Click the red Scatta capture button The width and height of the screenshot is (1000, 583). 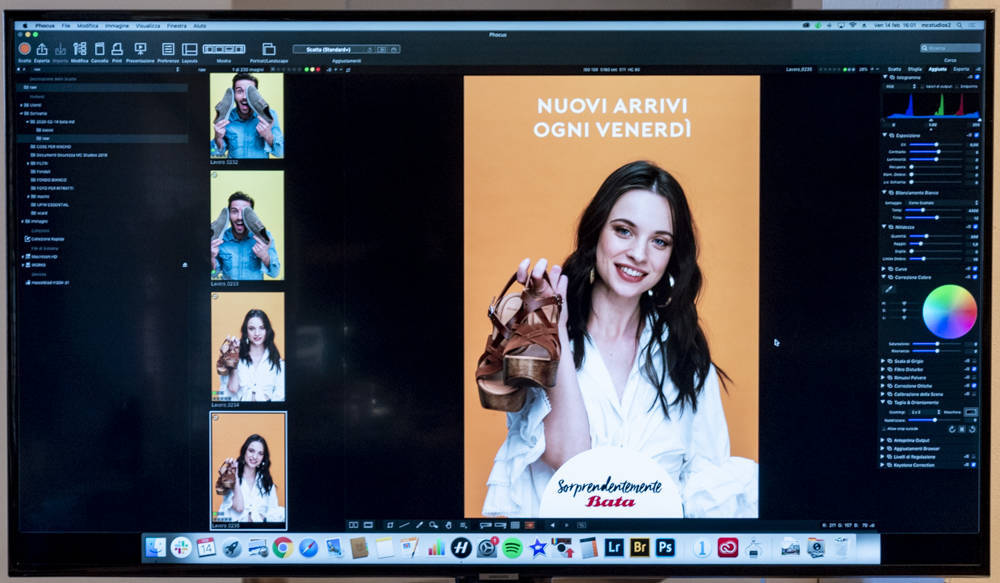pos(24,48)
